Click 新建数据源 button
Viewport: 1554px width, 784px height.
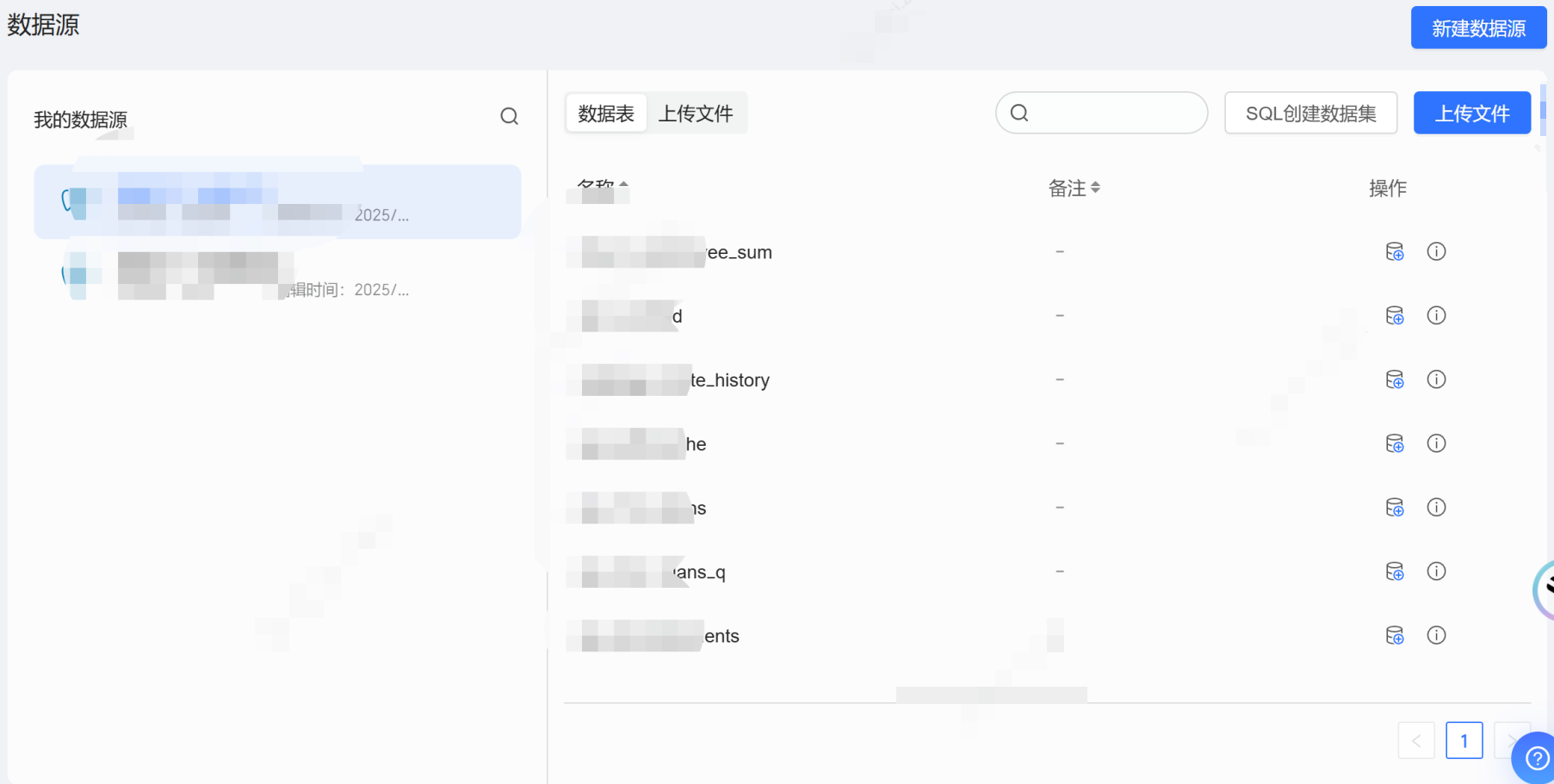pyautogui.click(x=1477, y=28)
